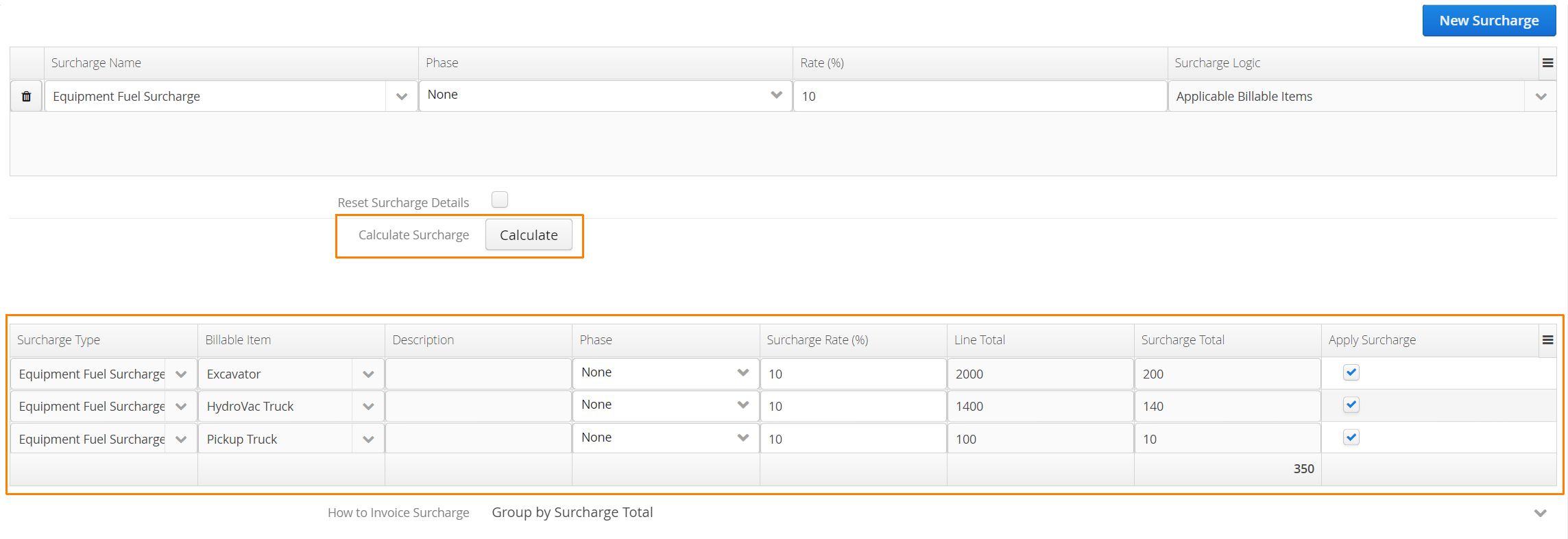This screenshot has width=1568, height=539.
Task: Click Surcharge Rate field on the Pickup Truck row
Action: [x=853, y=439]
